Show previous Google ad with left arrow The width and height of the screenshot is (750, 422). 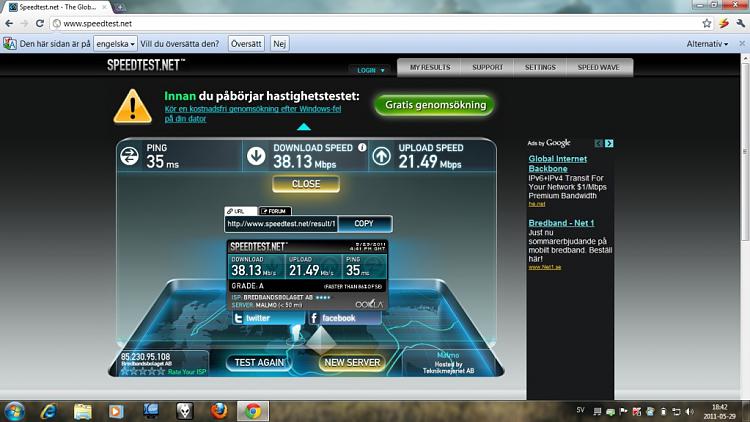(598, 143)
